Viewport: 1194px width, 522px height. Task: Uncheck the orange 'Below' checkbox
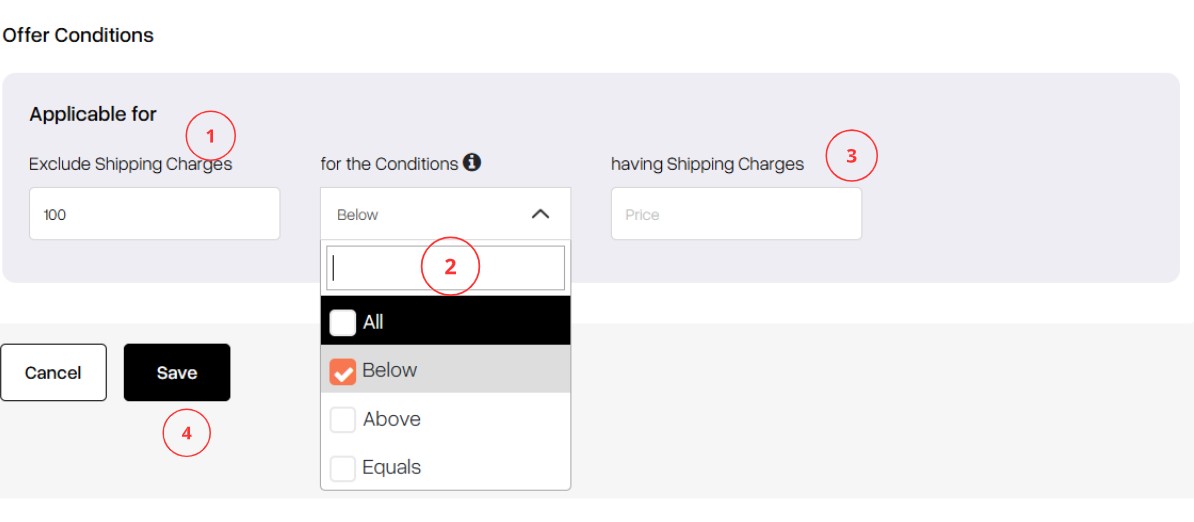pos(343,371)
